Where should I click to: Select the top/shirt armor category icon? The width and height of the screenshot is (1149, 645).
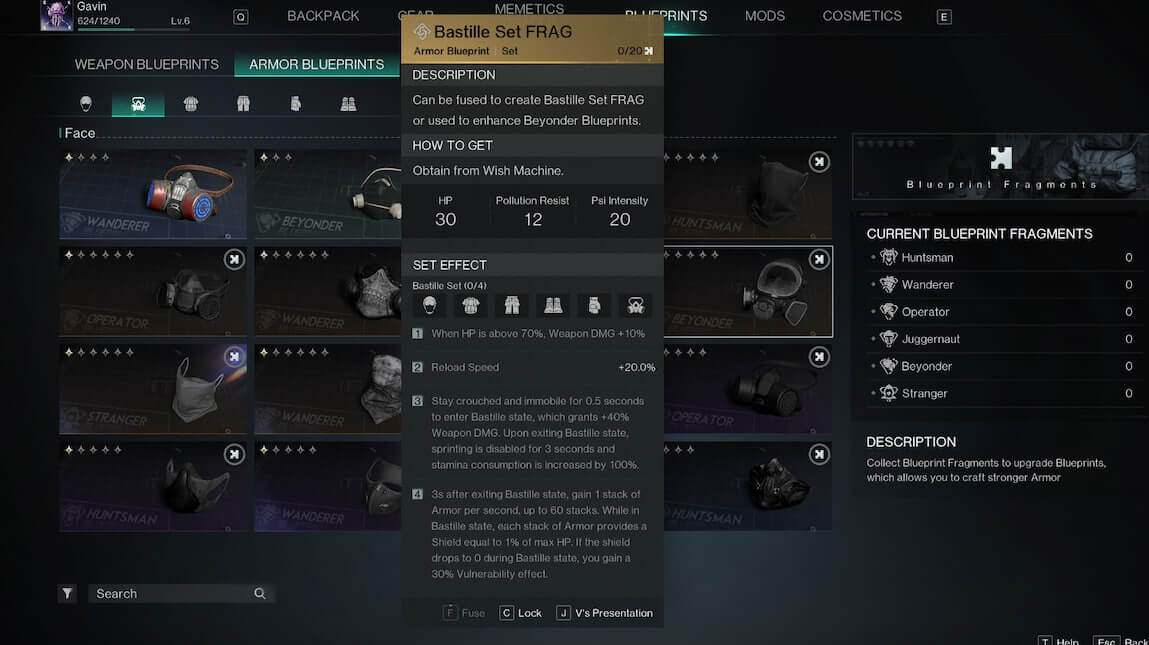[191, 103]
